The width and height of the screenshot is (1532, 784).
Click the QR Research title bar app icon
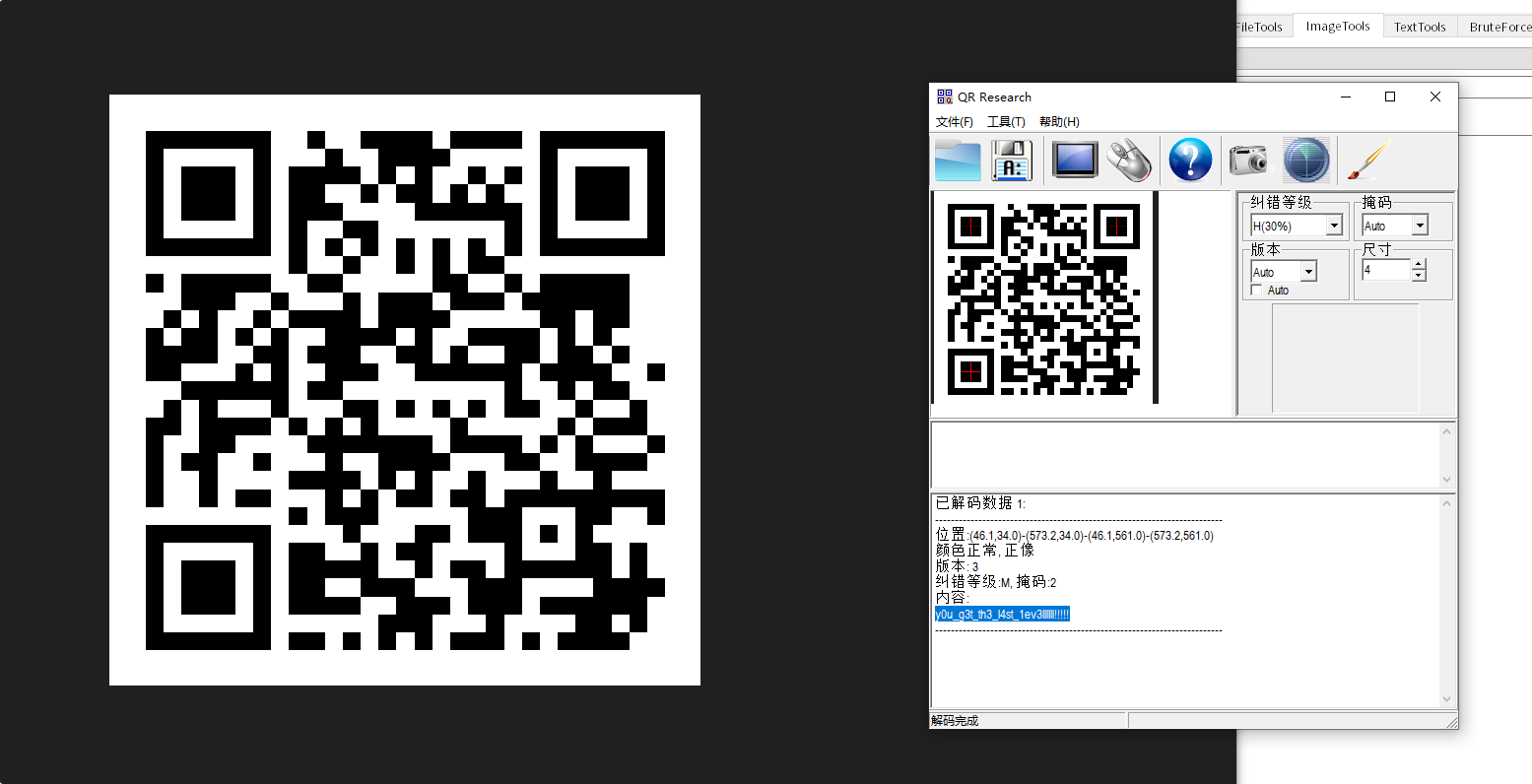pos(945,97)
